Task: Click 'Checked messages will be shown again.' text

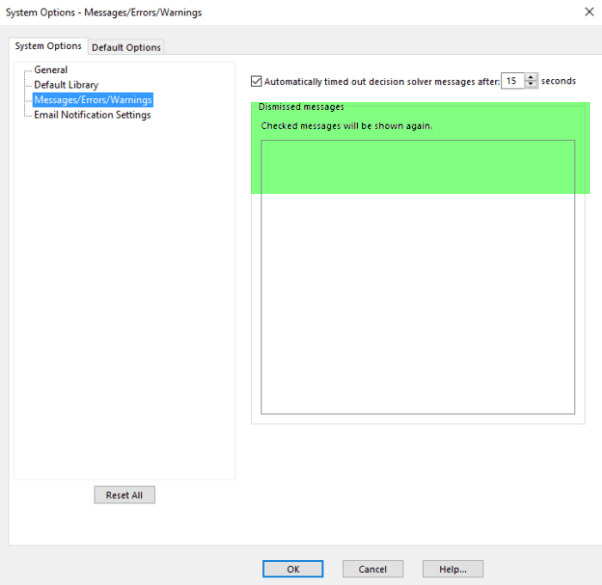Action: (347, 126)
